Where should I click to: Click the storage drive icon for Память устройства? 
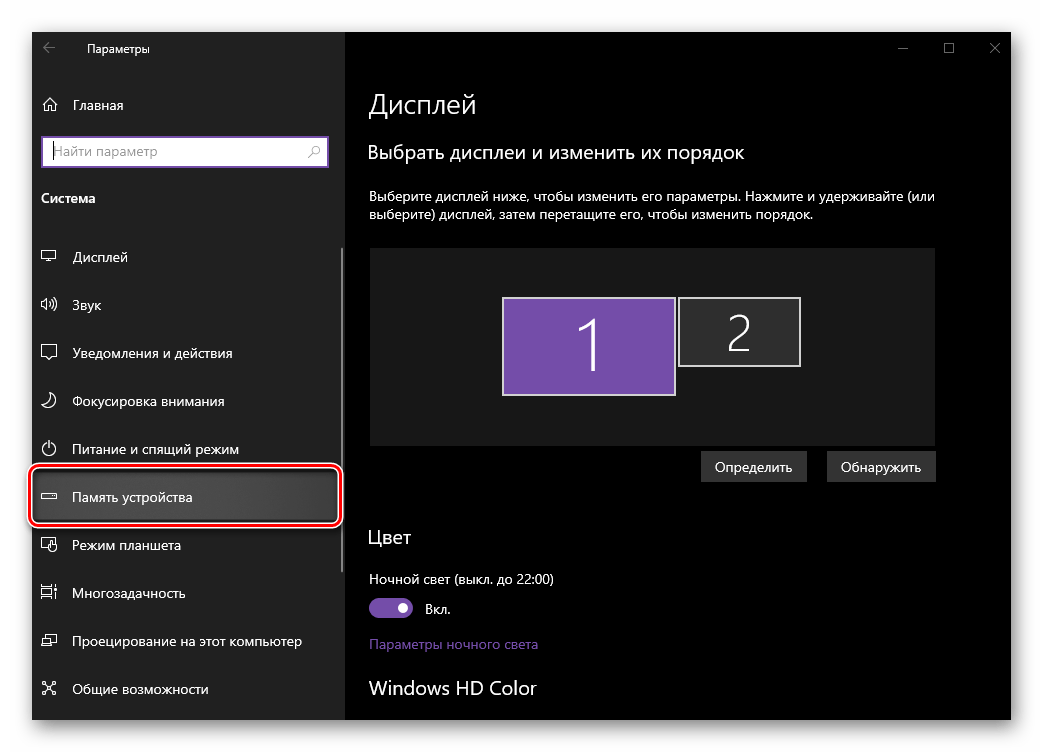coord(49,497)
